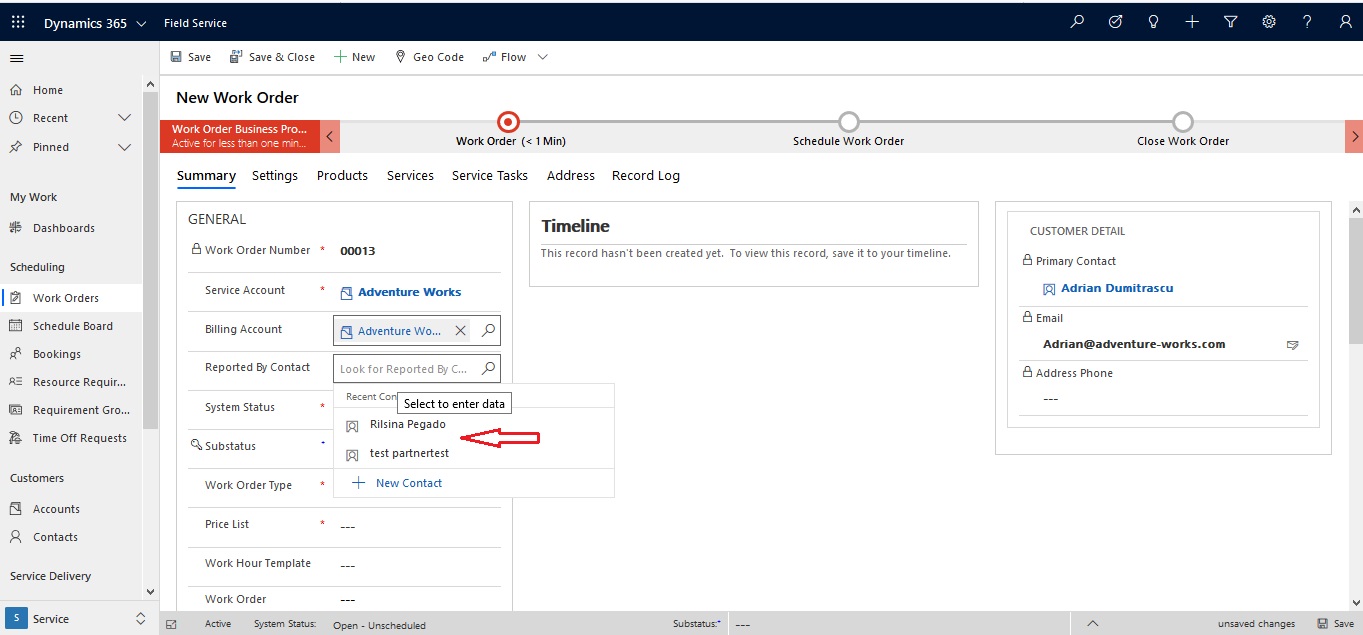The width and height of the screenshot is (1363, 635).
Task: Open the Flow command menu
Action: (x=504, y=57)
